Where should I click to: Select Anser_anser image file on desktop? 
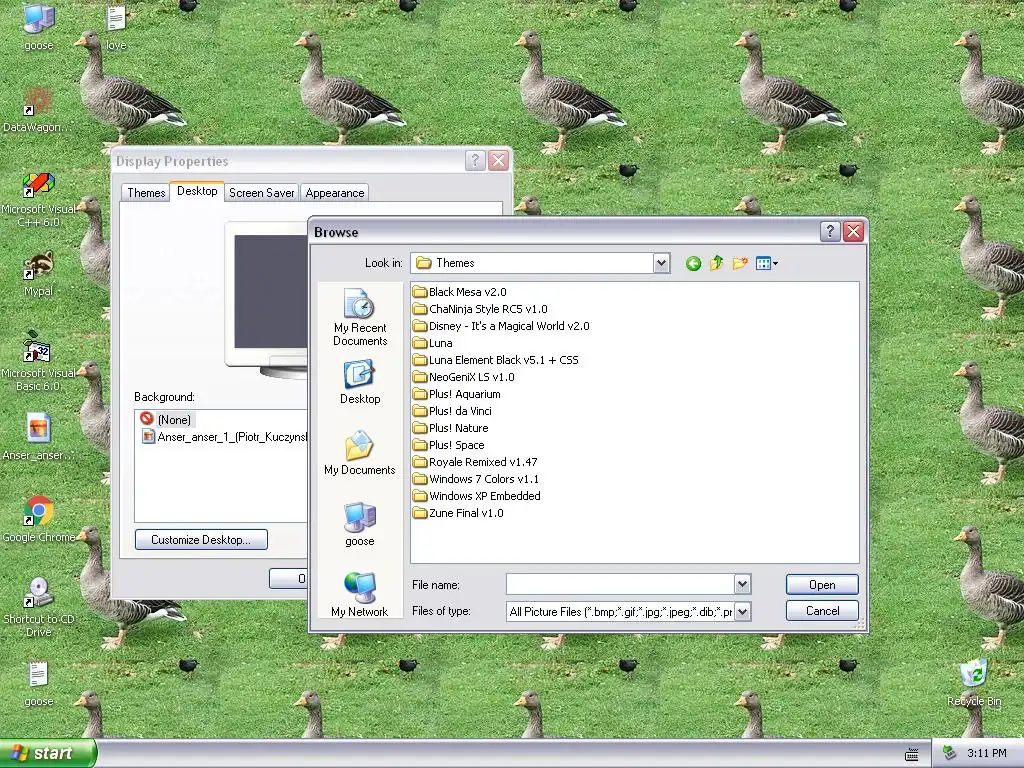37,436
